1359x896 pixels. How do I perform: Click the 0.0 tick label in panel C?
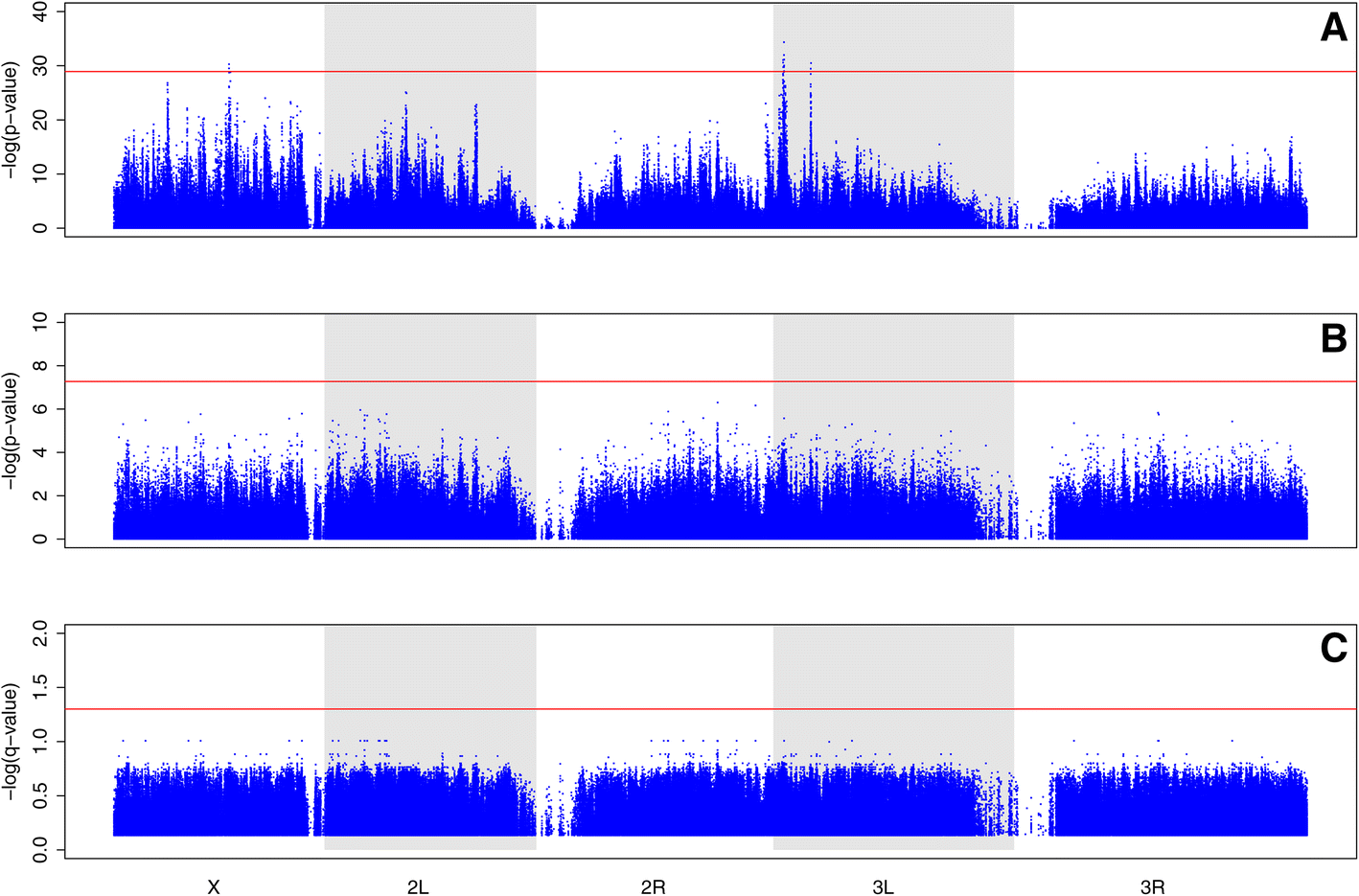[x=41, y=849]
